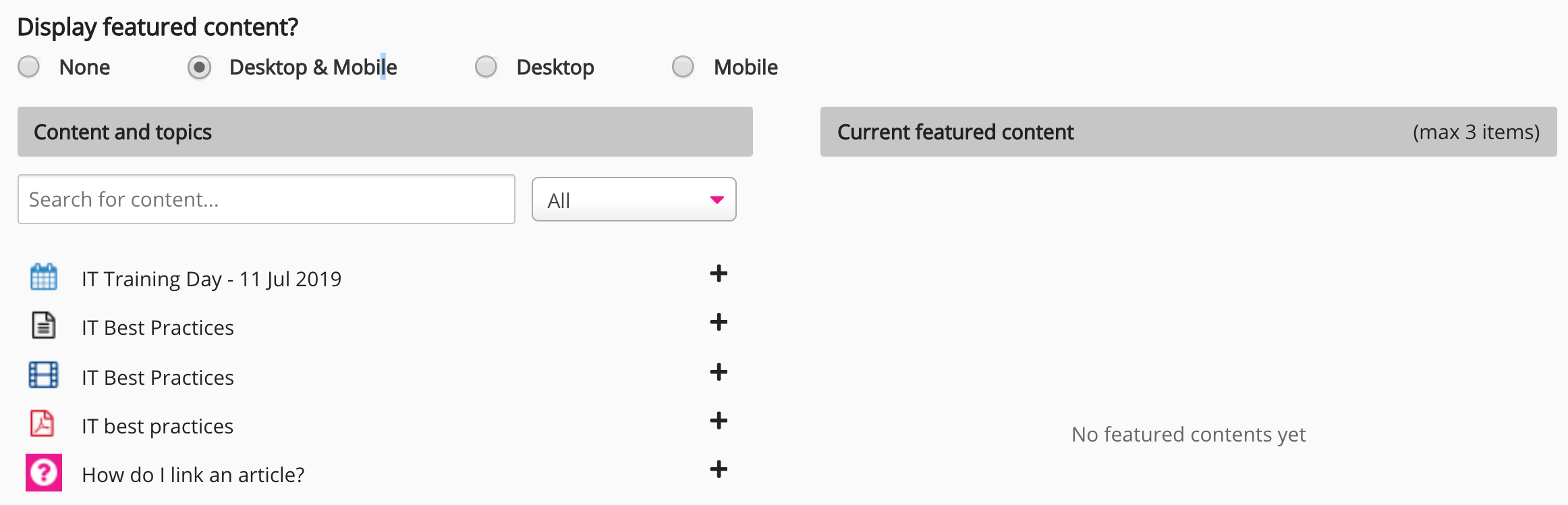
Task: Click the 'How do I link an article?' title
Action: (x=193, y=475)
